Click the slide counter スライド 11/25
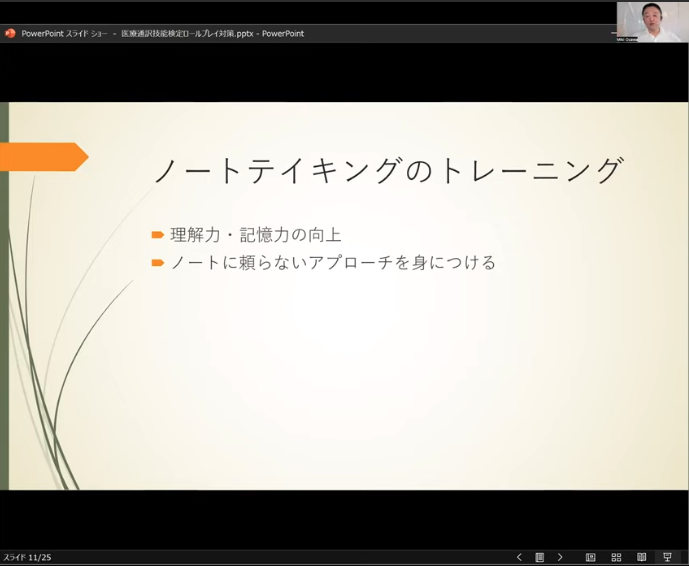This screenshot has width=689, height=566. 27,558
